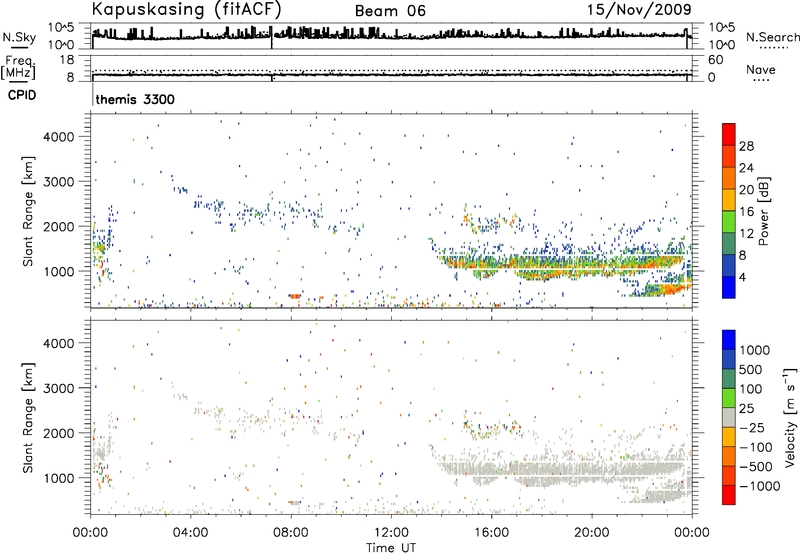The width and height of the screenshot is (800, 554).
Task: Click the 24 dB colorbar label
Action: pos(746,168)
